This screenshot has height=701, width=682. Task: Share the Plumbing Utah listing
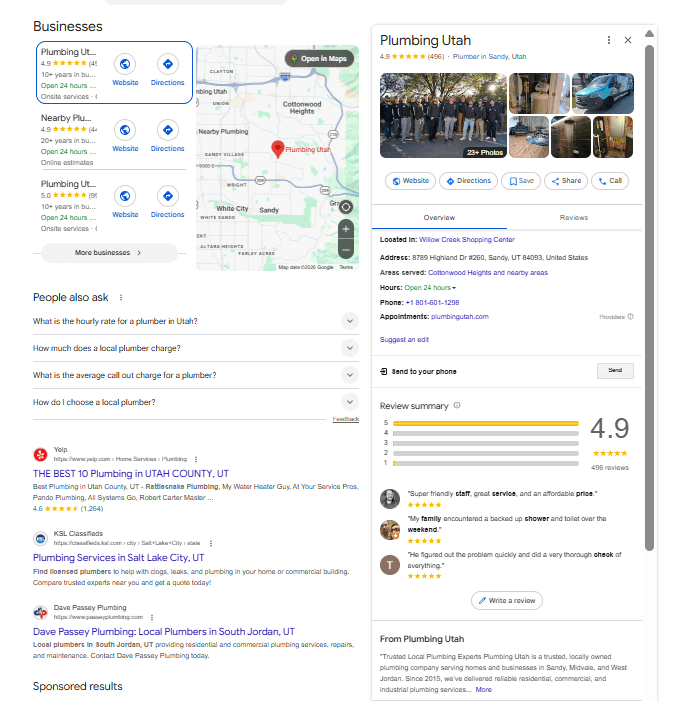tap(566, 181)
